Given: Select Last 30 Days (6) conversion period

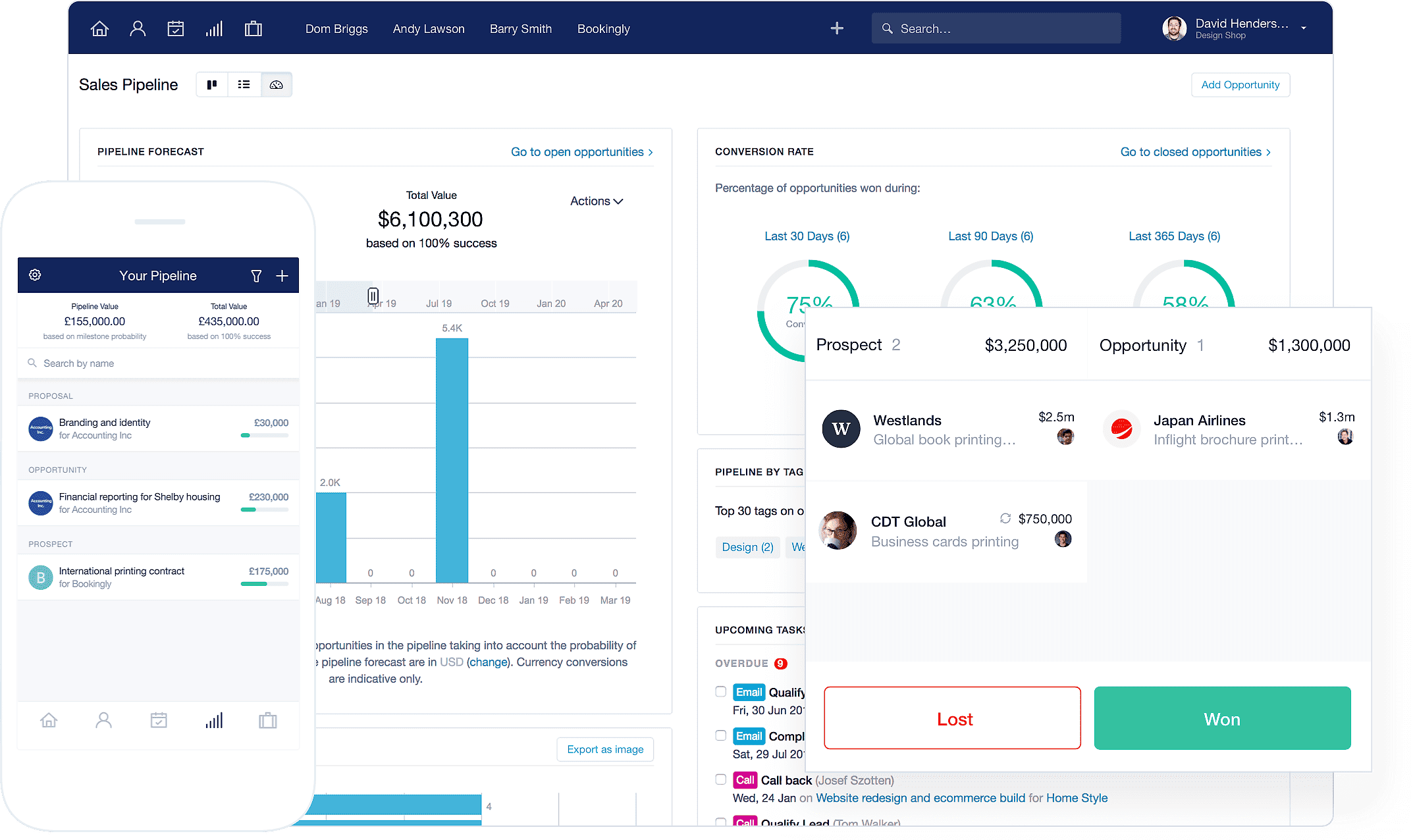Looking at the screenshot, I should [807, 236].
